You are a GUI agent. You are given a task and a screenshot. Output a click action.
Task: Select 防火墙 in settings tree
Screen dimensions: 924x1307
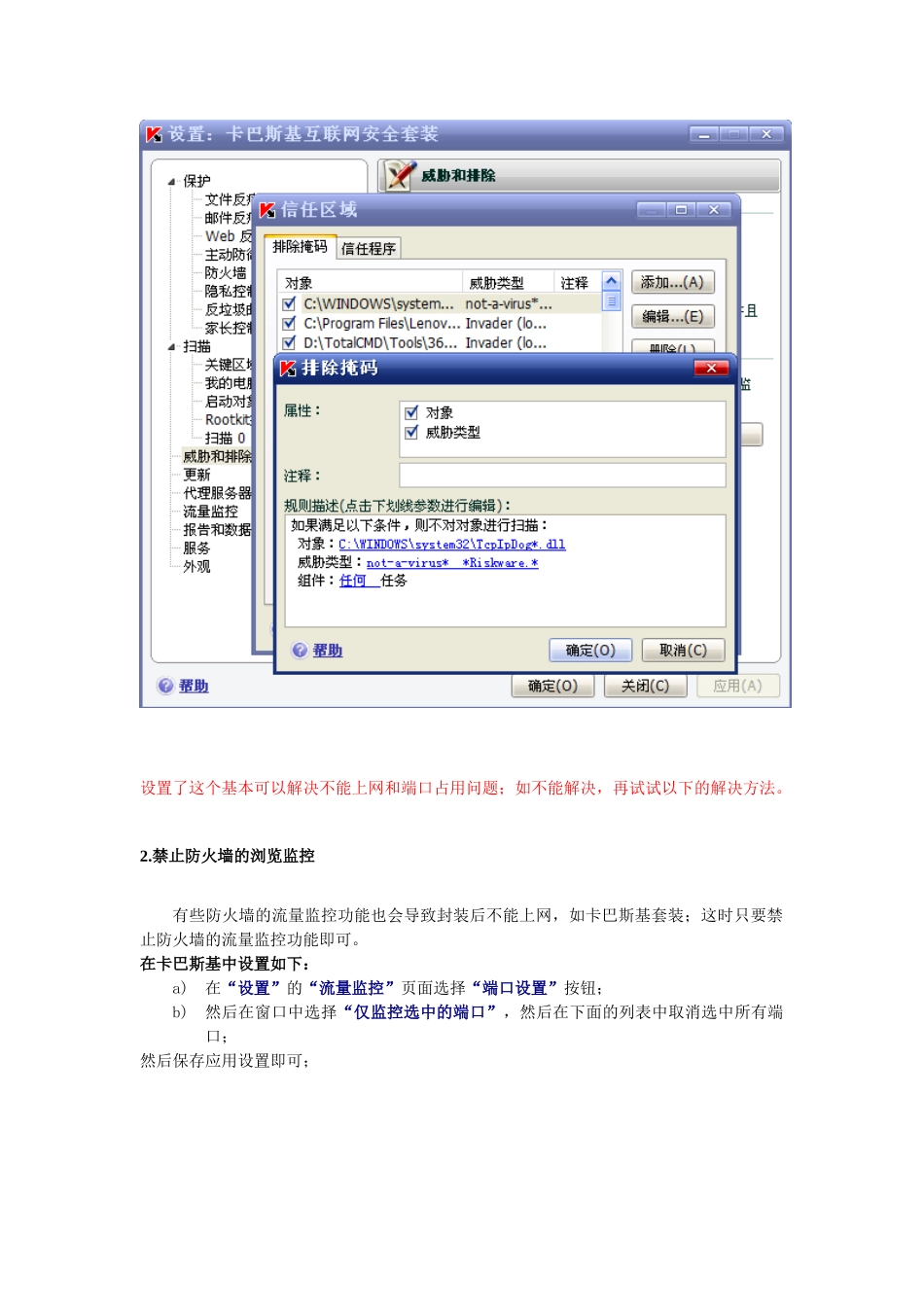tap(226, 273)
